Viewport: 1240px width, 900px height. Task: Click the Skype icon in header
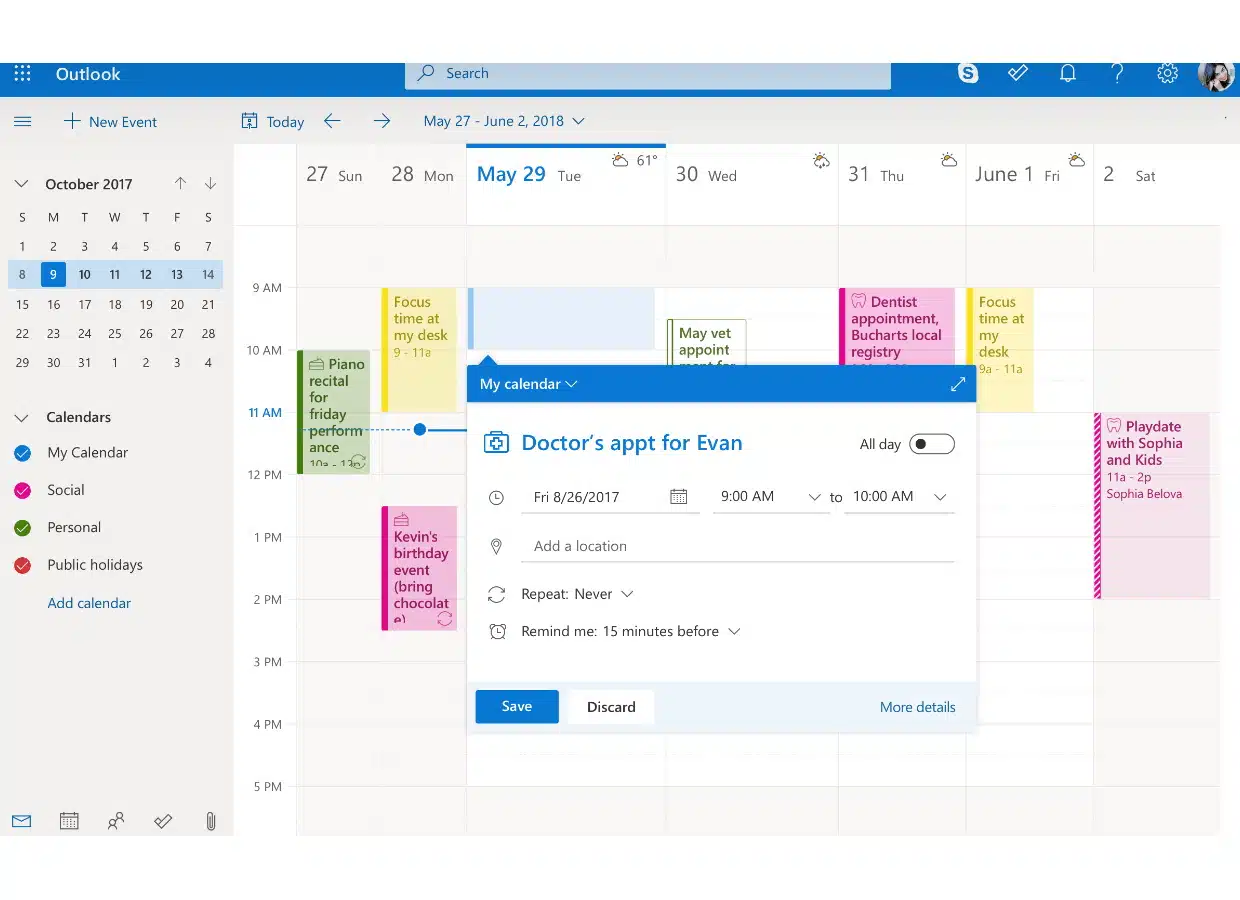pyautogui.click(x=968, y=73)
